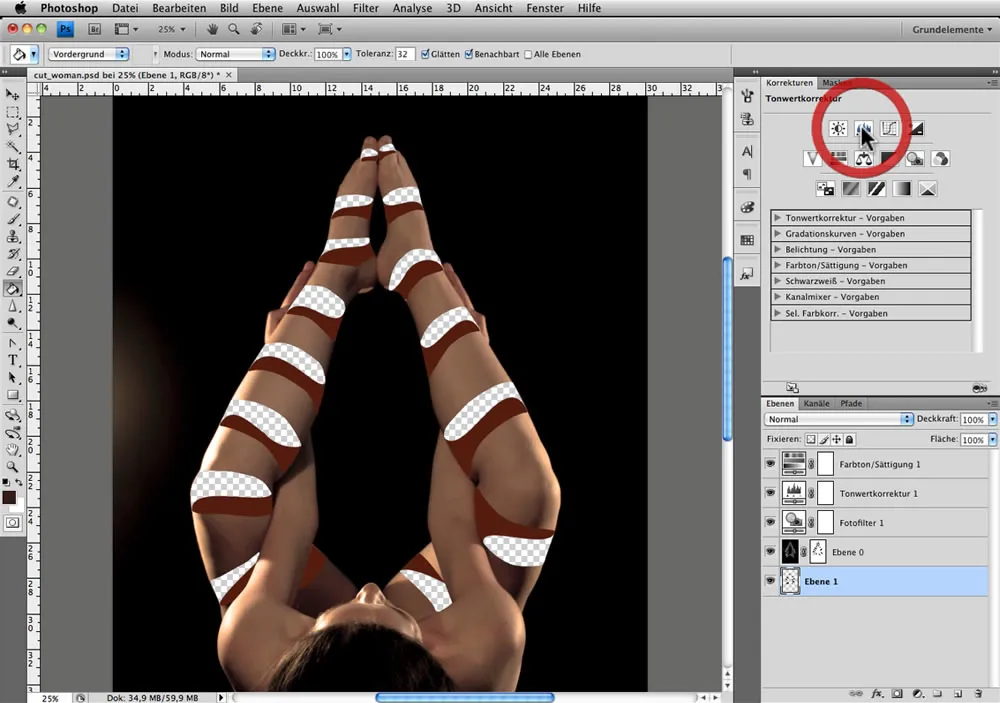Select the Crop tool in the toolbox
Screen dimensions: 1000x703
pos(13,164)
